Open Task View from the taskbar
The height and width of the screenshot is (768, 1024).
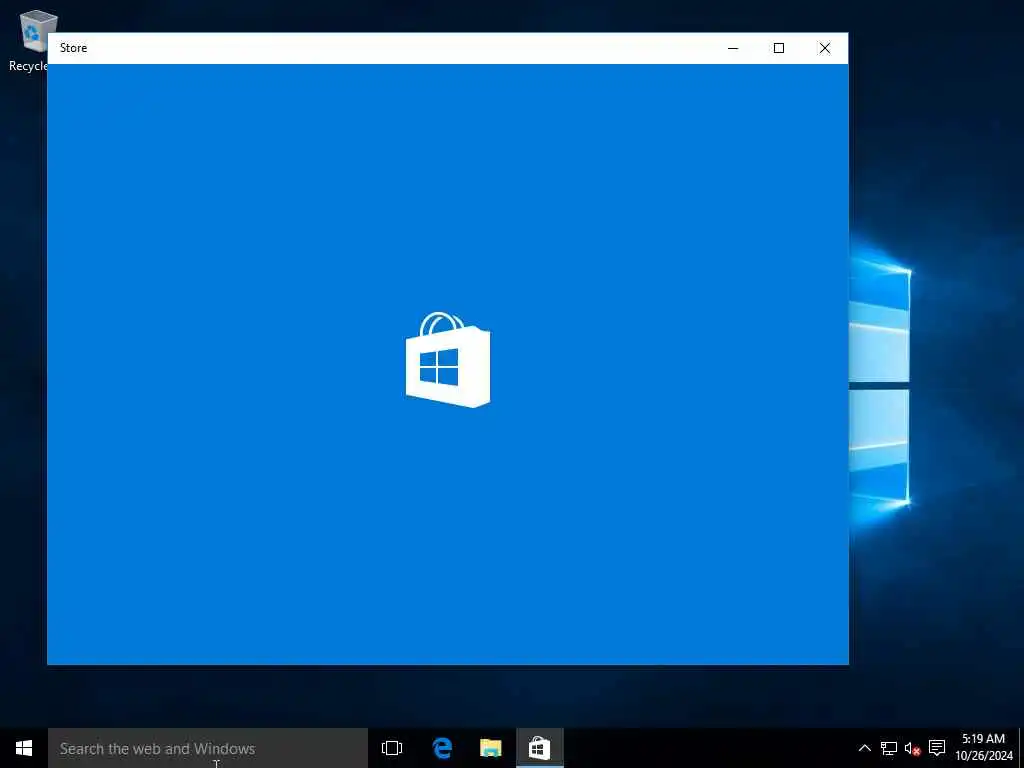[392, 748]
